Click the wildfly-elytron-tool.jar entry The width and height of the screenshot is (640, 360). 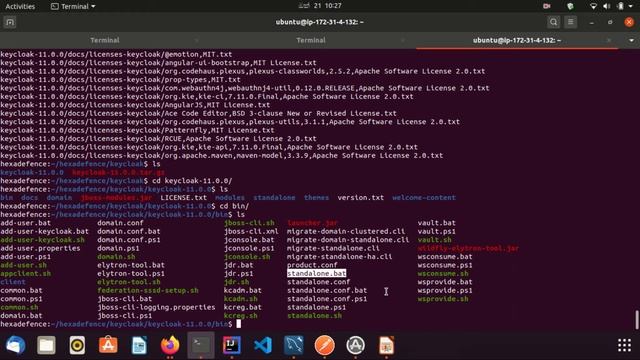468,248
